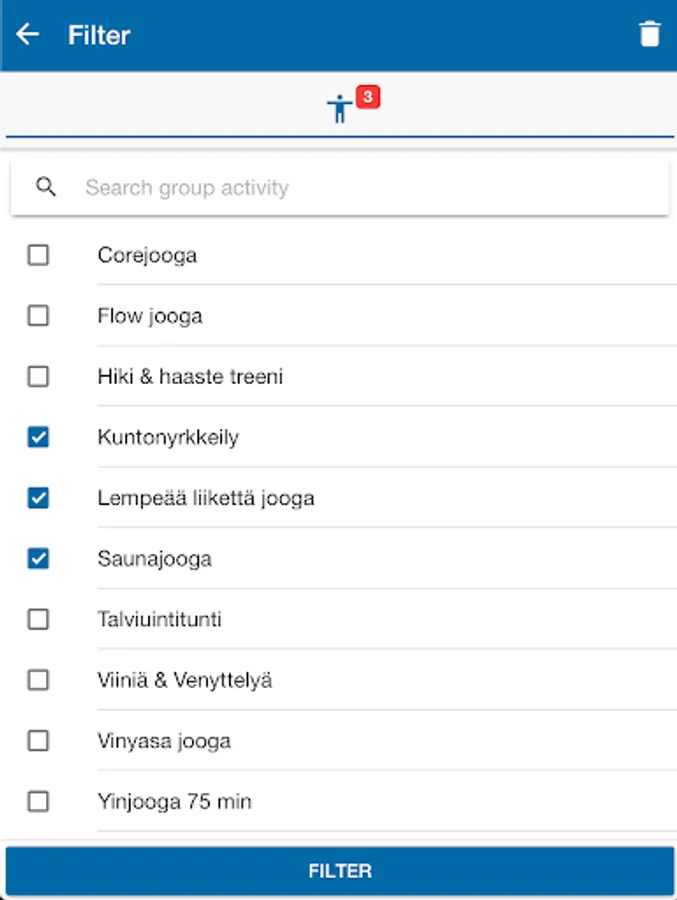Uncheck the Kuntonyrkkeily checkbox
Viewport: 677px width, 900px height.
(x=38, y=437)
